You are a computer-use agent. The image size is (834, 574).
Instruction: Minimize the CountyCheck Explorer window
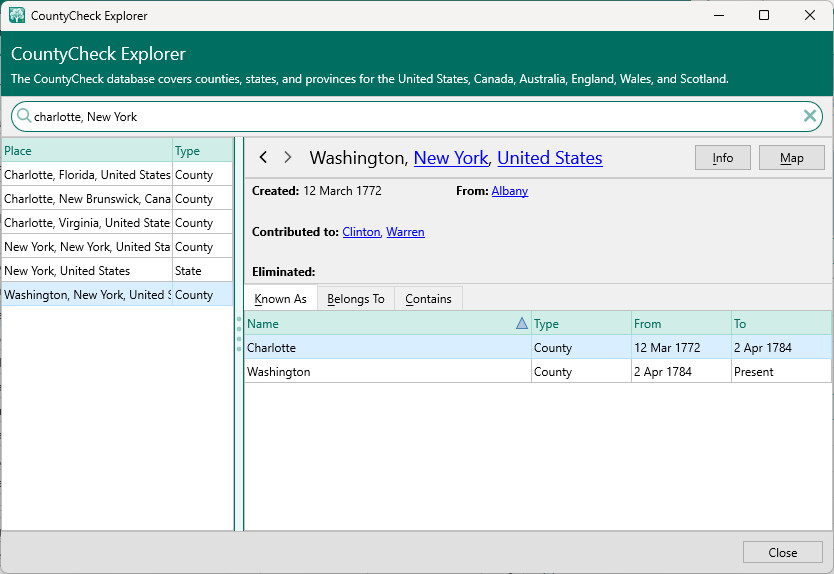(719, 15)
